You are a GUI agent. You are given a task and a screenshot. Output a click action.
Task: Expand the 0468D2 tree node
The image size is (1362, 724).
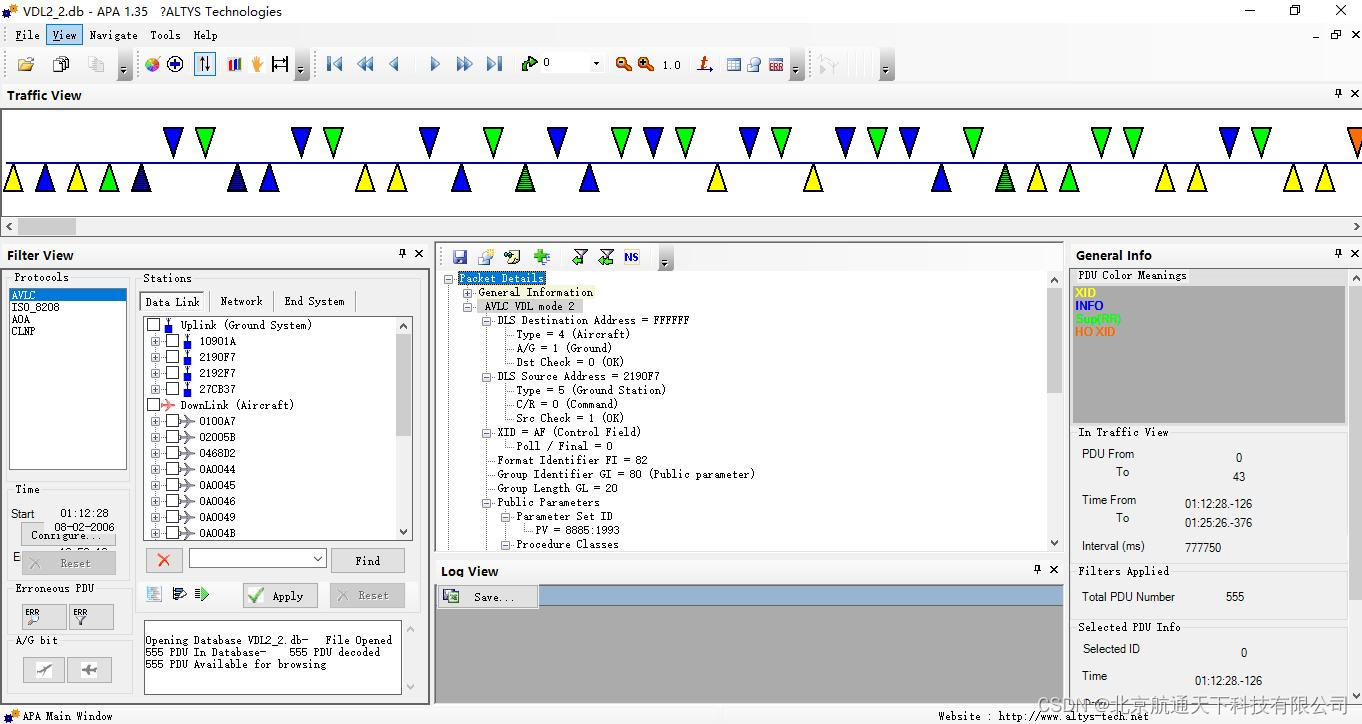click(x=155, y=453)
